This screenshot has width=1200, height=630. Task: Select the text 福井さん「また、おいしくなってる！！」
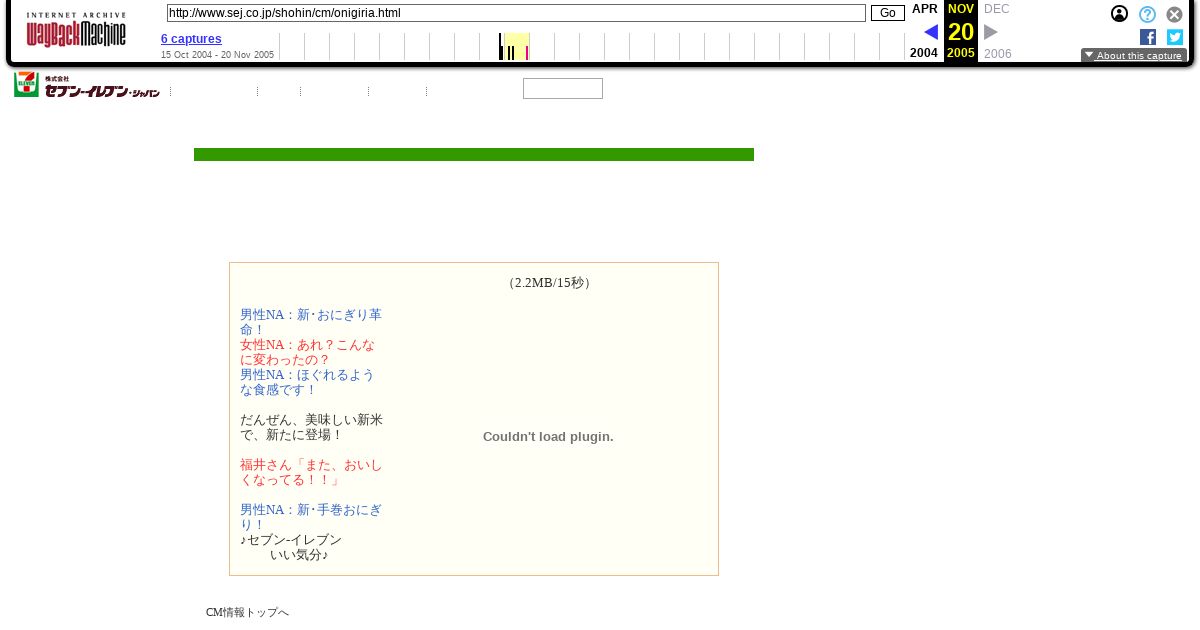312,472
